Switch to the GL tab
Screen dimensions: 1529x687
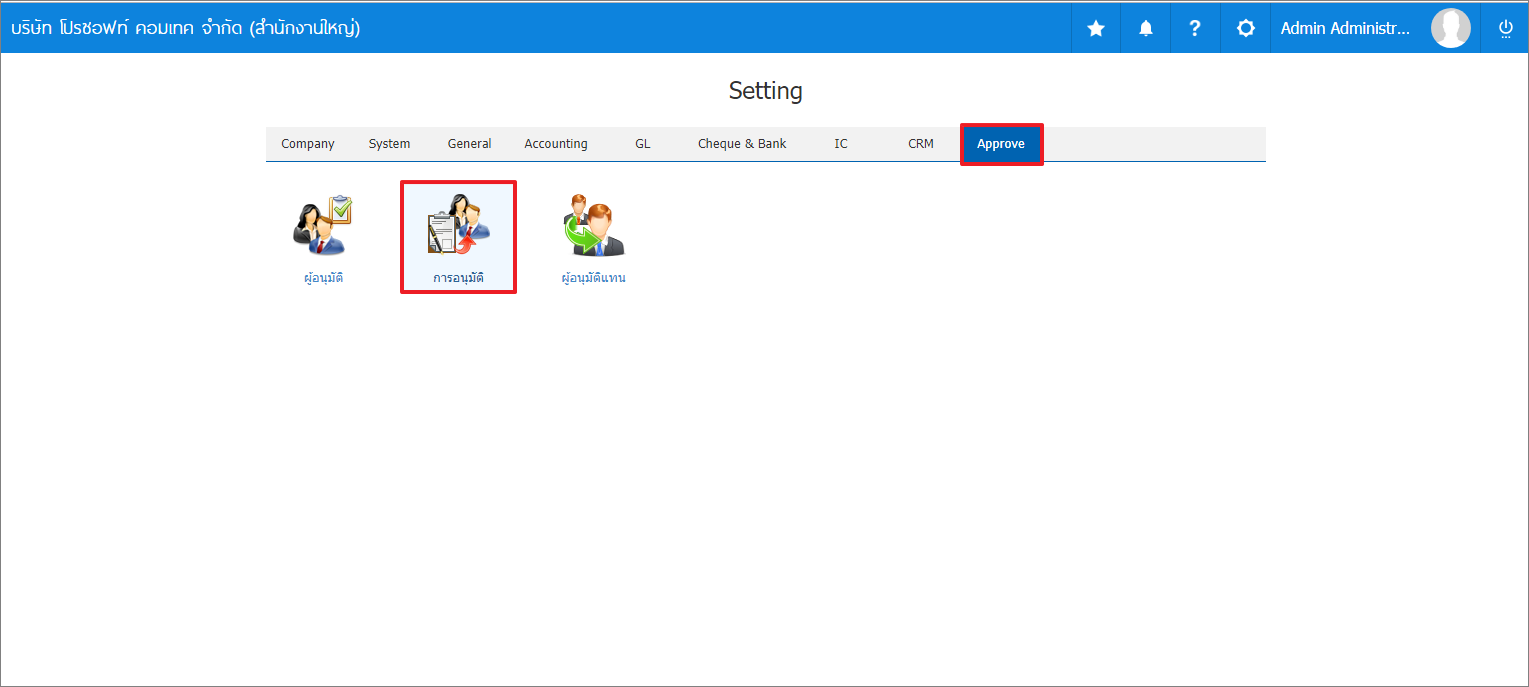642,144
